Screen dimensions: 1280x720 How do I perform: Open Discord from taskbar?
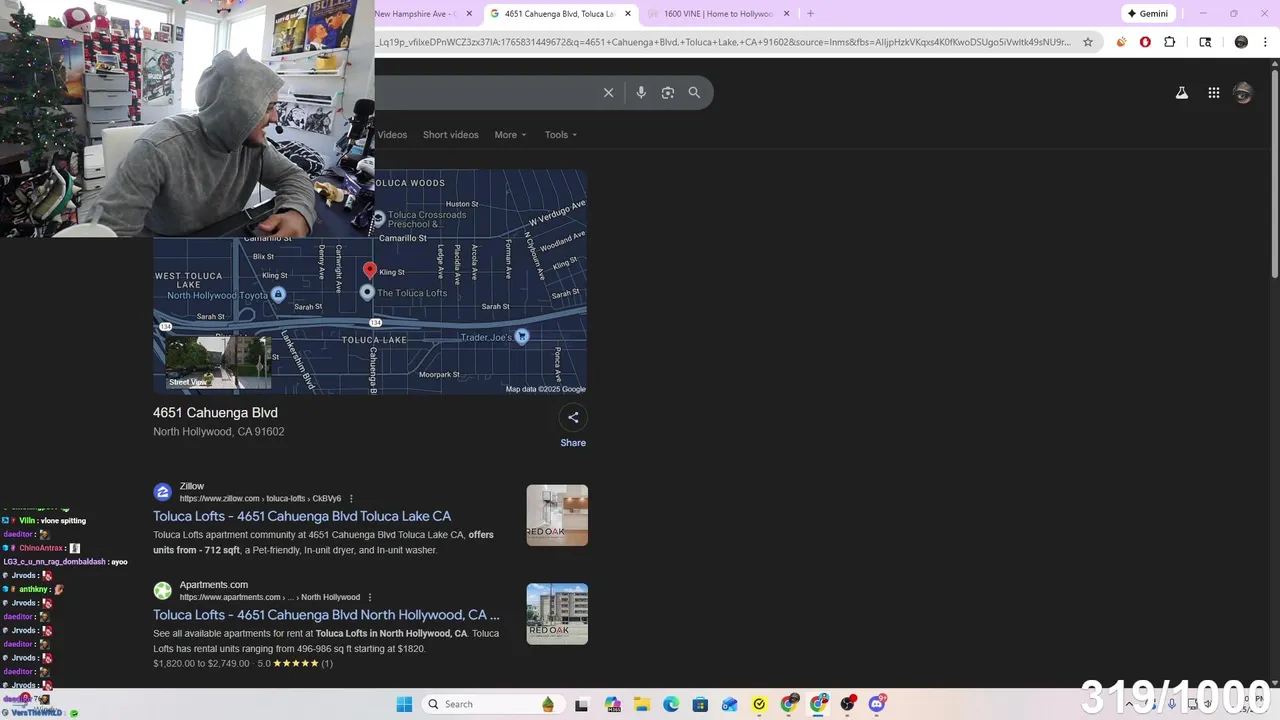(877, 704)
